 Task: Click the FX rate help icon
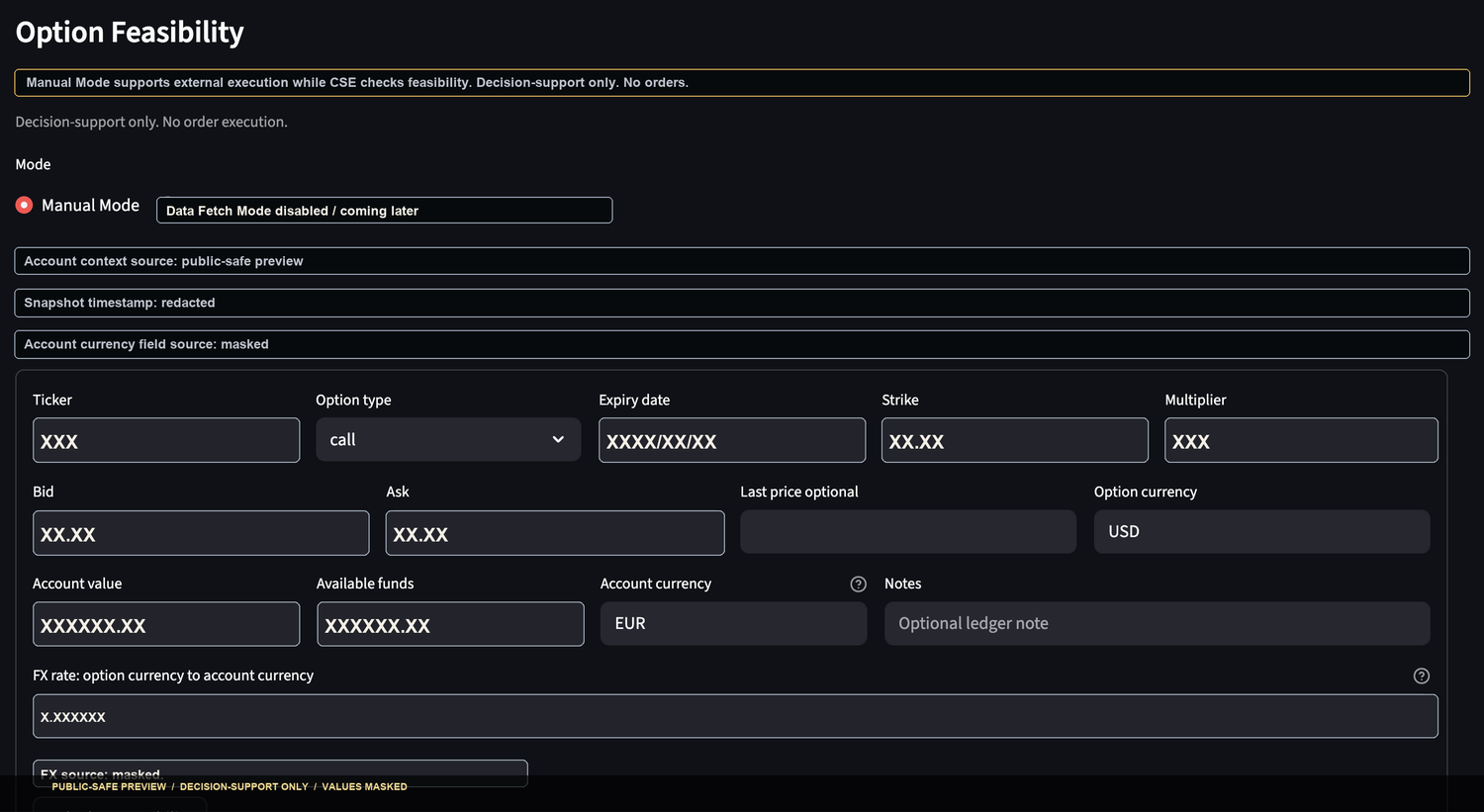click(1422, 677)
